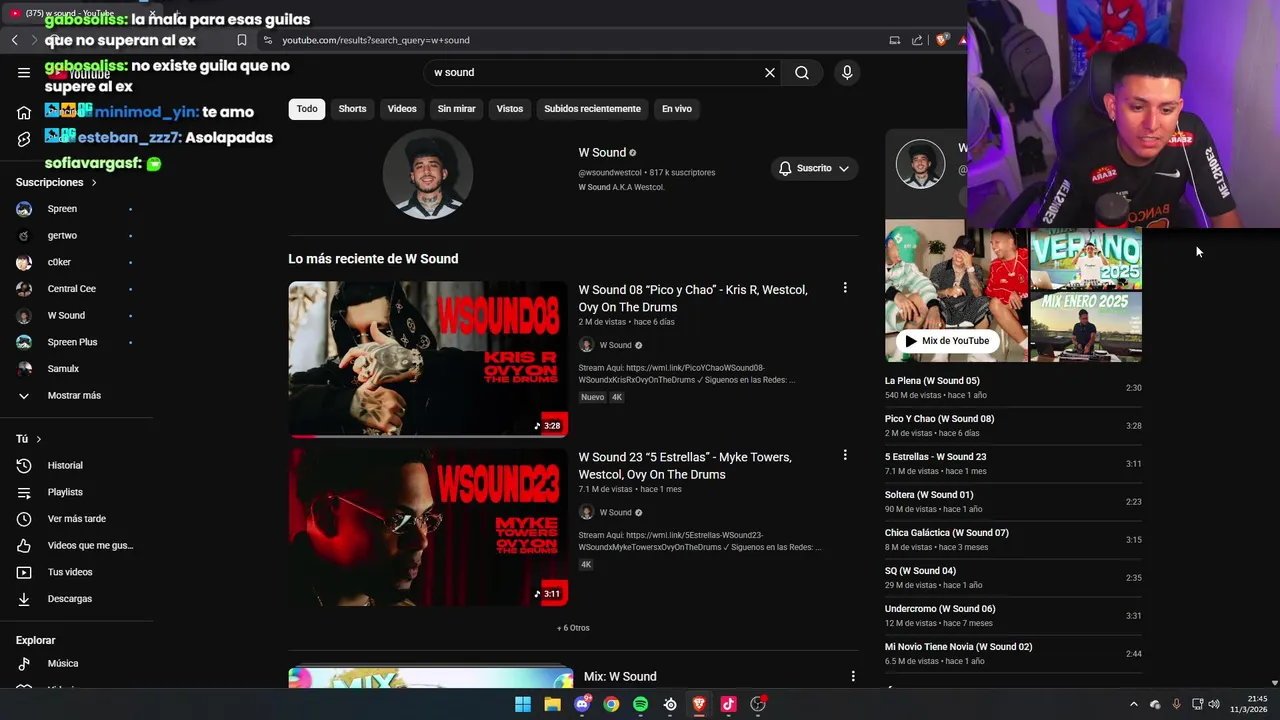Start voice search with the microphone
Viewport: 1280px width, 720px height.
[x=847, y=72]
